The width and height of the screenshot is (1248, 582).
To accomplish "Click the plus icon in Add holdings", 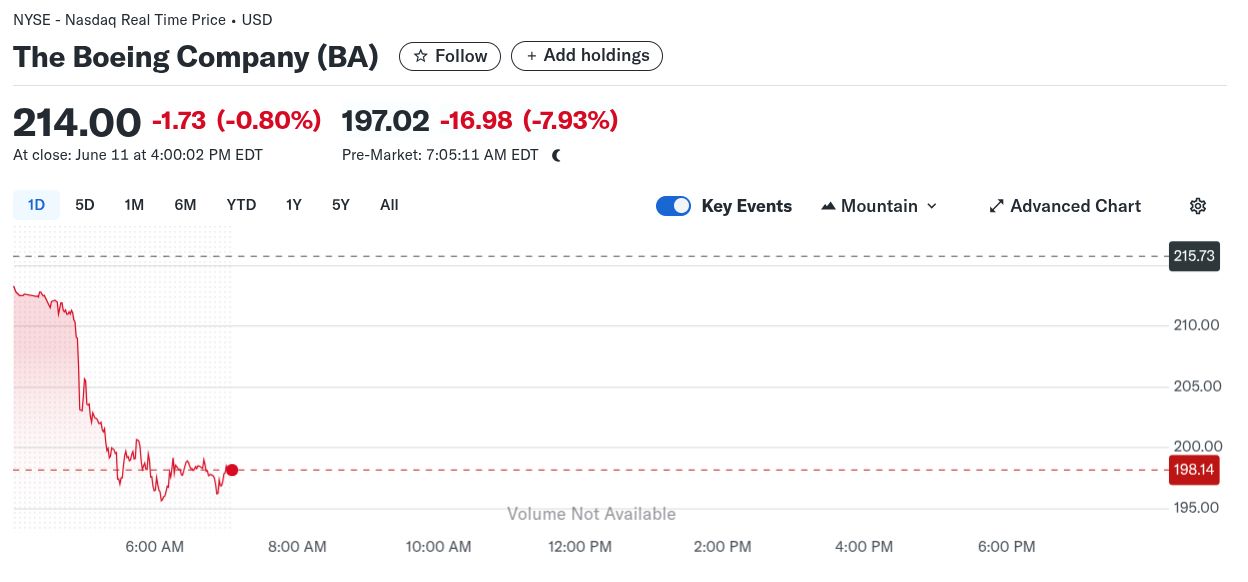I will click(532, 56).
